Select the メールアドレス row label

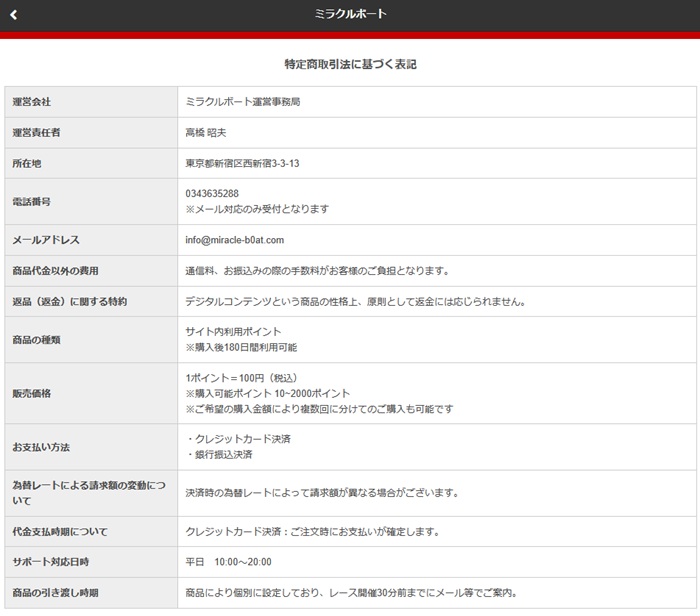pyautogui.click(x=45, y=240)
